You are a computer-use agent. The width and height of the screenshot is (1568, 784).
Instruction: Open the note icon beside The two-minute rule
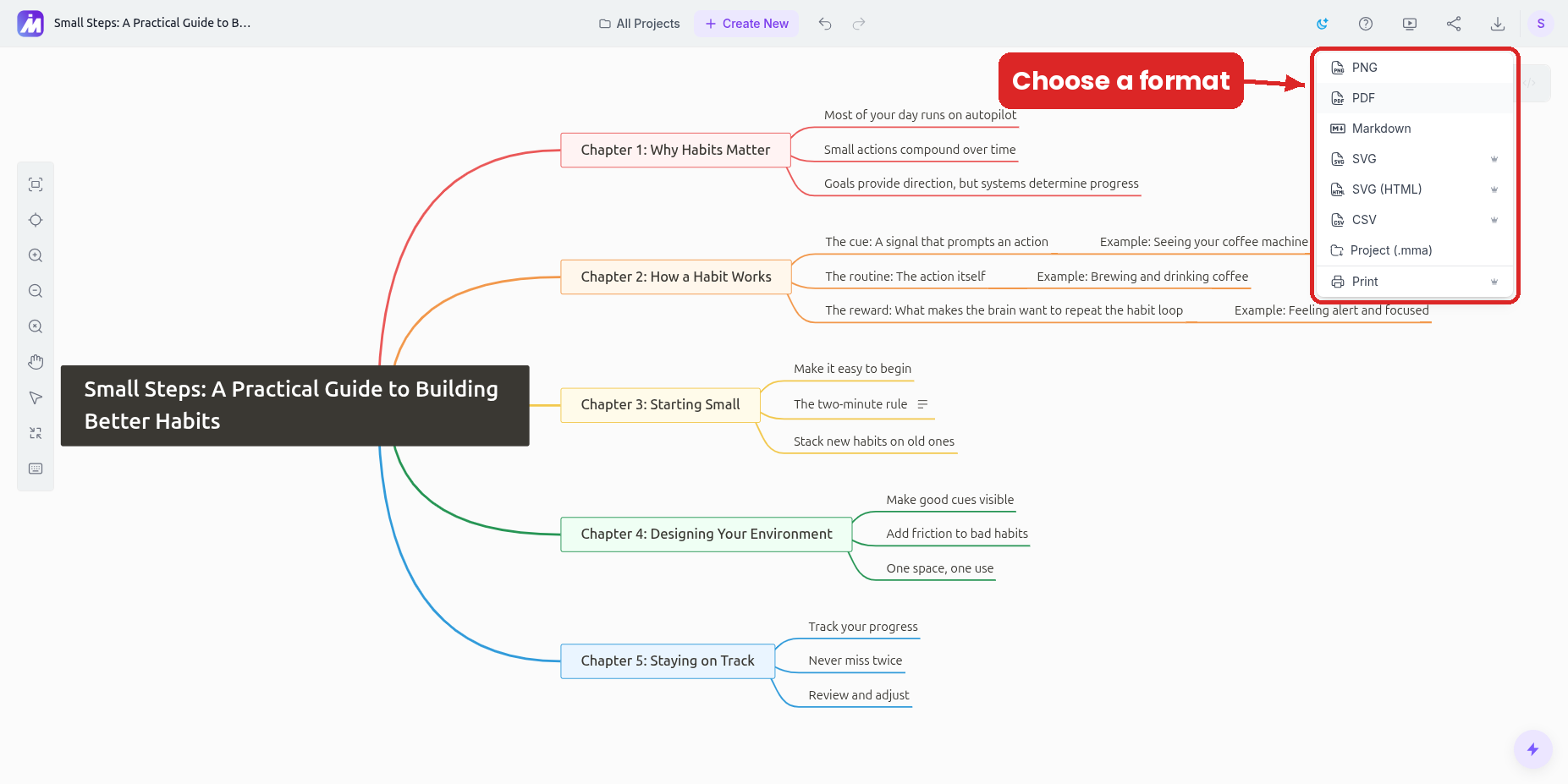[x=922, y=404]
